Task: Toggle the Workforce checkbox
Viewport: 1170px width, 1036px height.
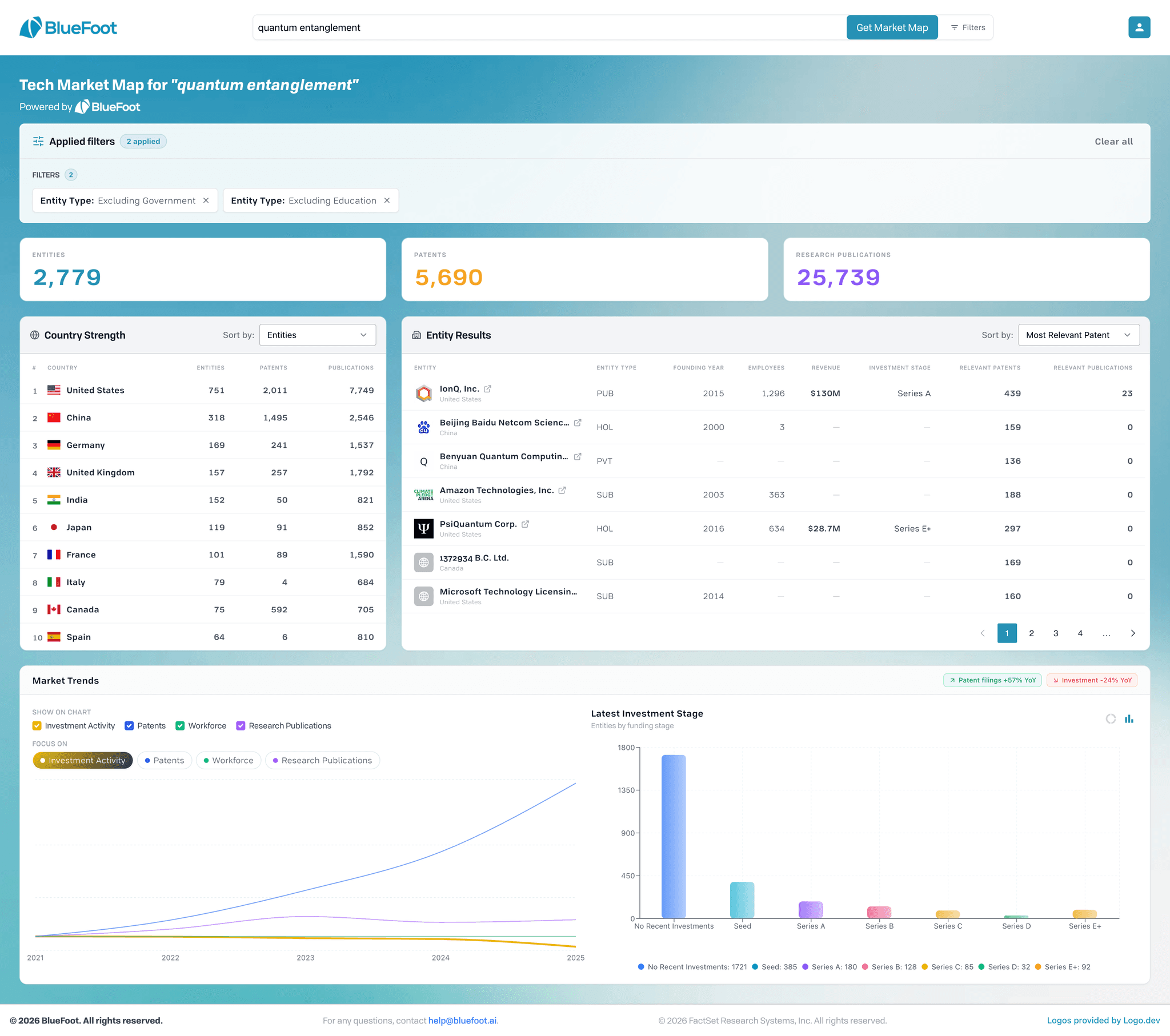Action: (x=181, y=726)
